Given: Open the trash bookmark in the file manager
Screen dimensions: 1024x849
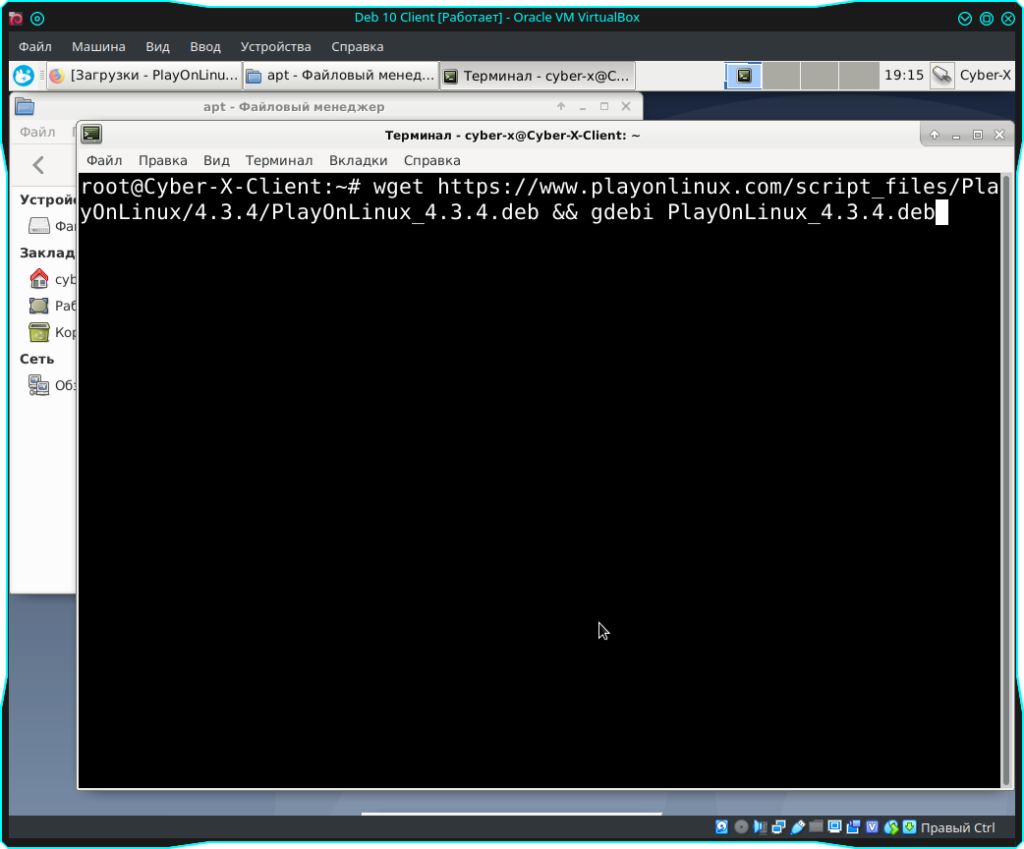Looking at the screenshot, I should pyautogui.click(x=52, y=332).
